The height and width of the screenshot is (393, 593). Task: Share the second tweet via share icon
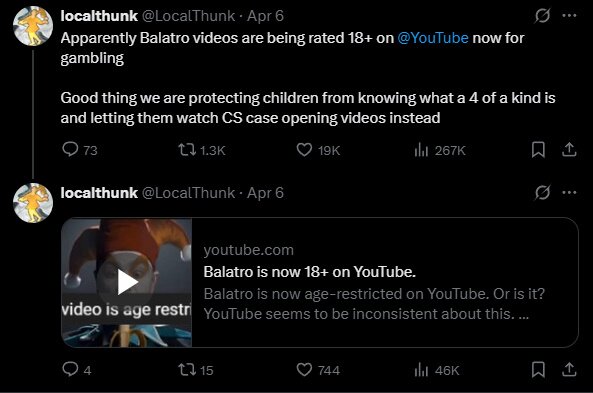tap(569, 370)
